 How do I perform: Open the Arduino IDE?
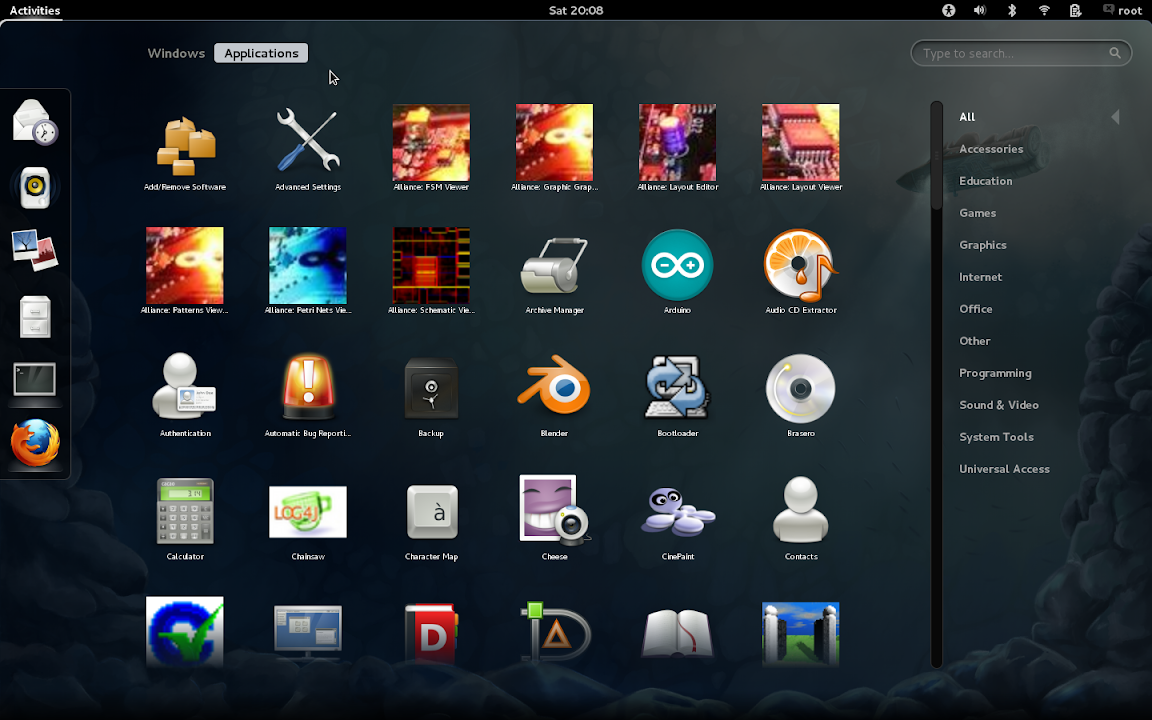677,270
